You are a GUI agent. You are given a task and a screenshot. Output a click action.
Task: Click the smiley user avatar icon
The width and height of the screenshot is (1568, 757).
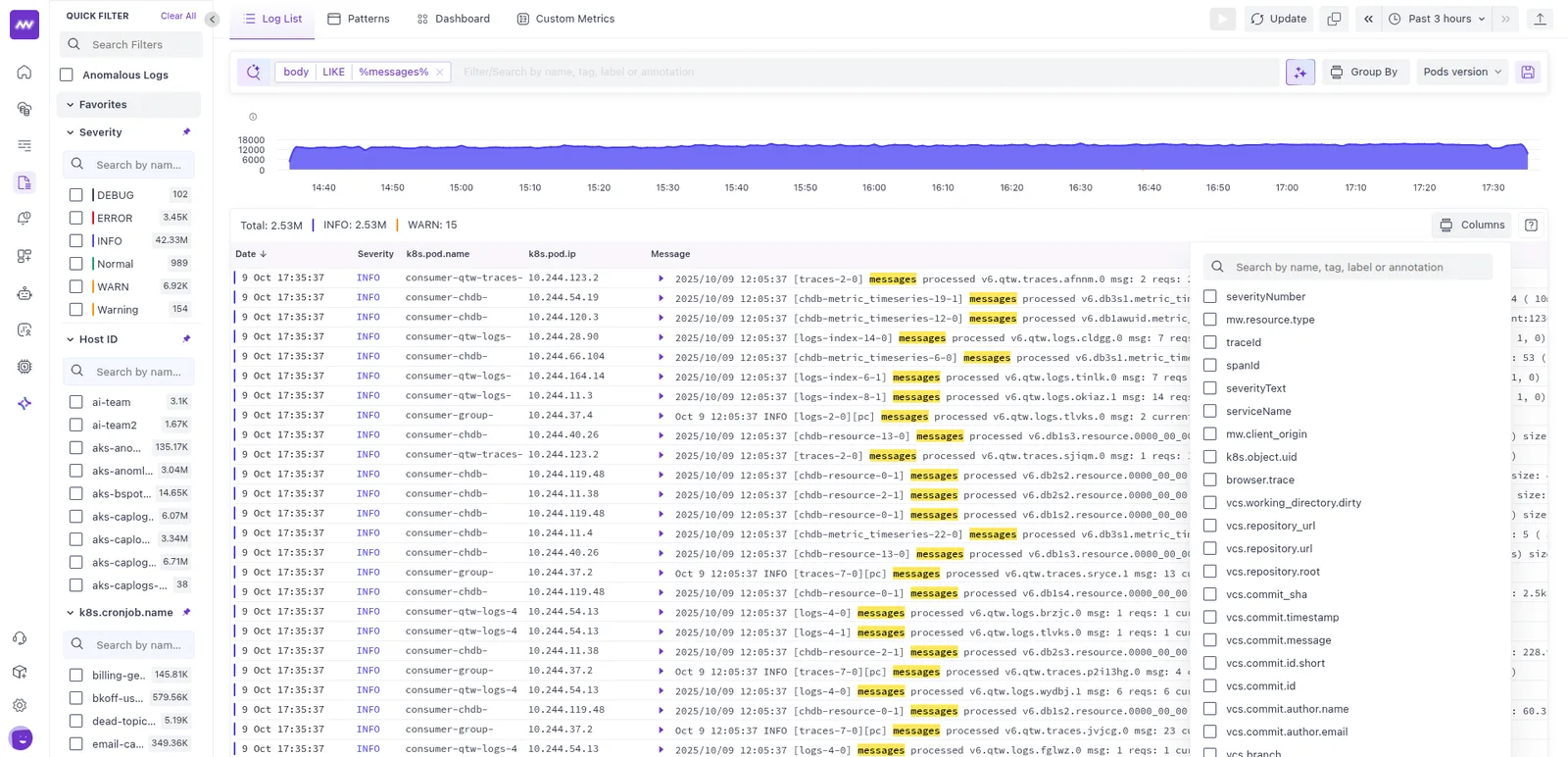tap(21, 738)
